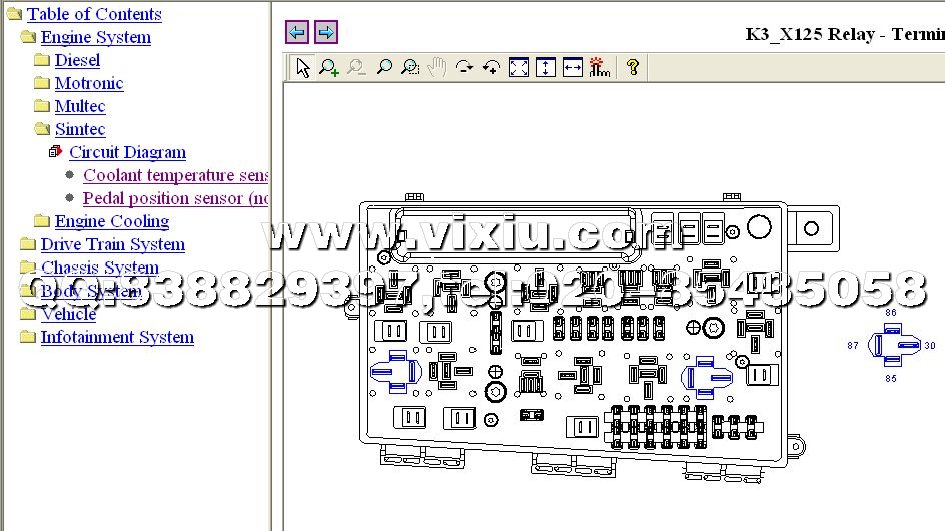Select the zoom to rectangle tool

pos(410,67)
